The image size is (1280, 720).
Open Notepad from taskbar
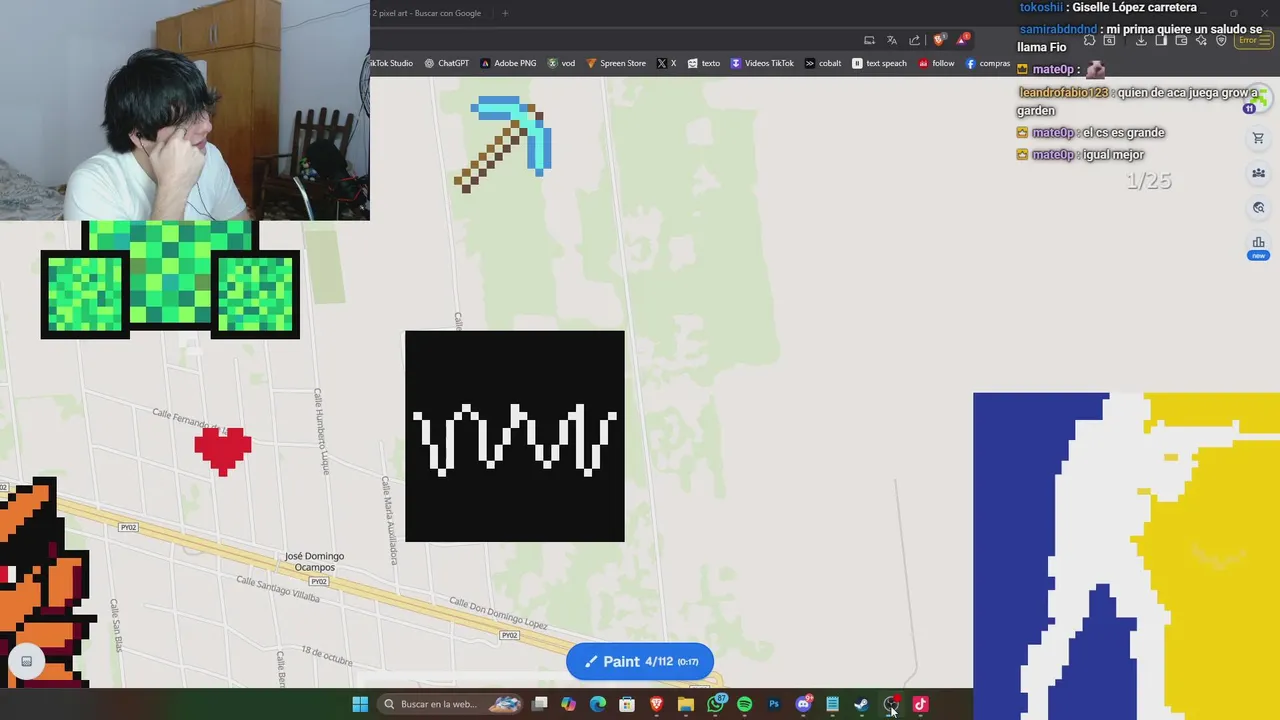(x=832, y=704)
